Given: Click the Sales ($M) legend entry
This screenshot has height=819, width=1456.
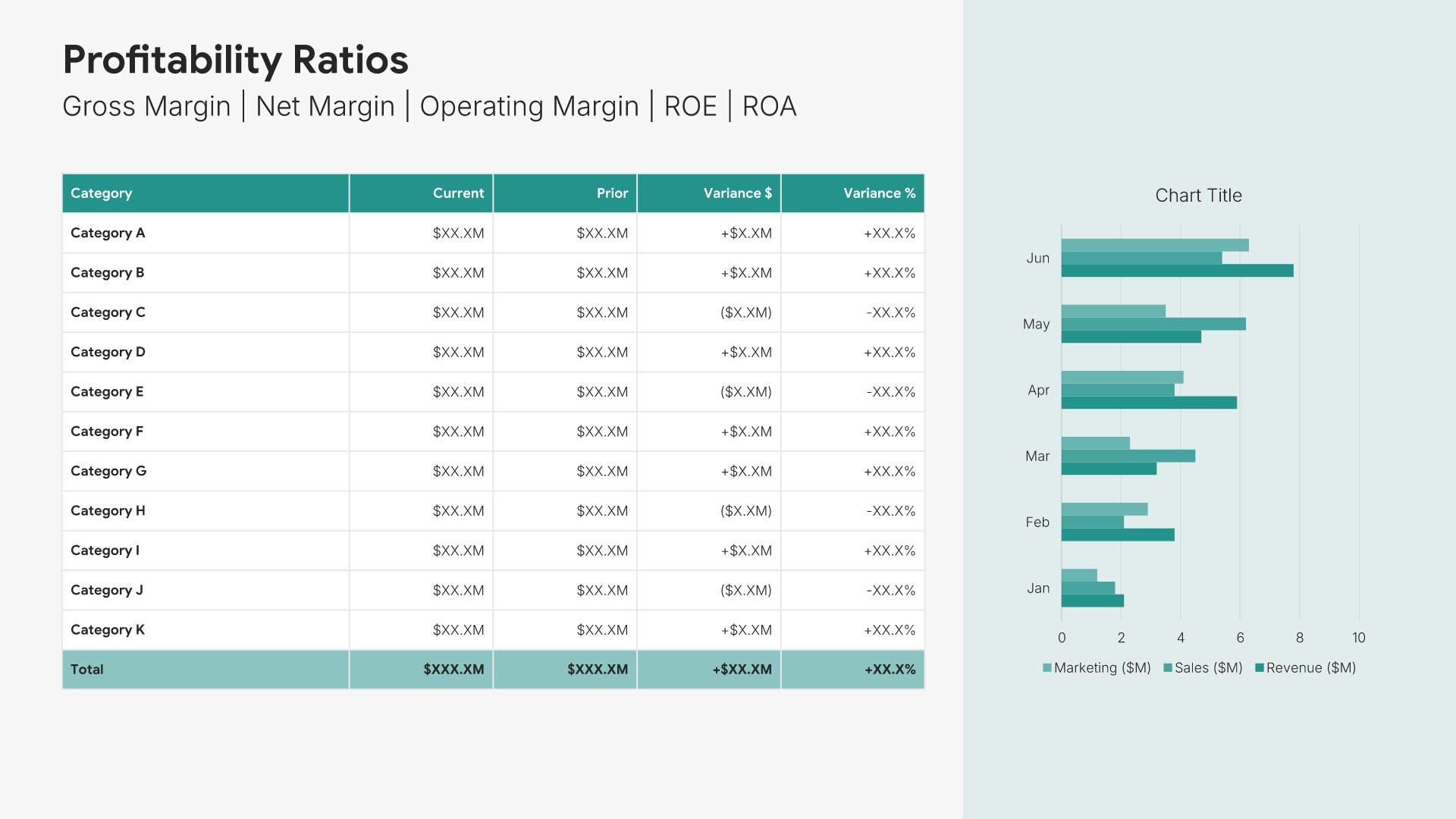Looking at the screenshot, I should click(x=1207, y=668).
